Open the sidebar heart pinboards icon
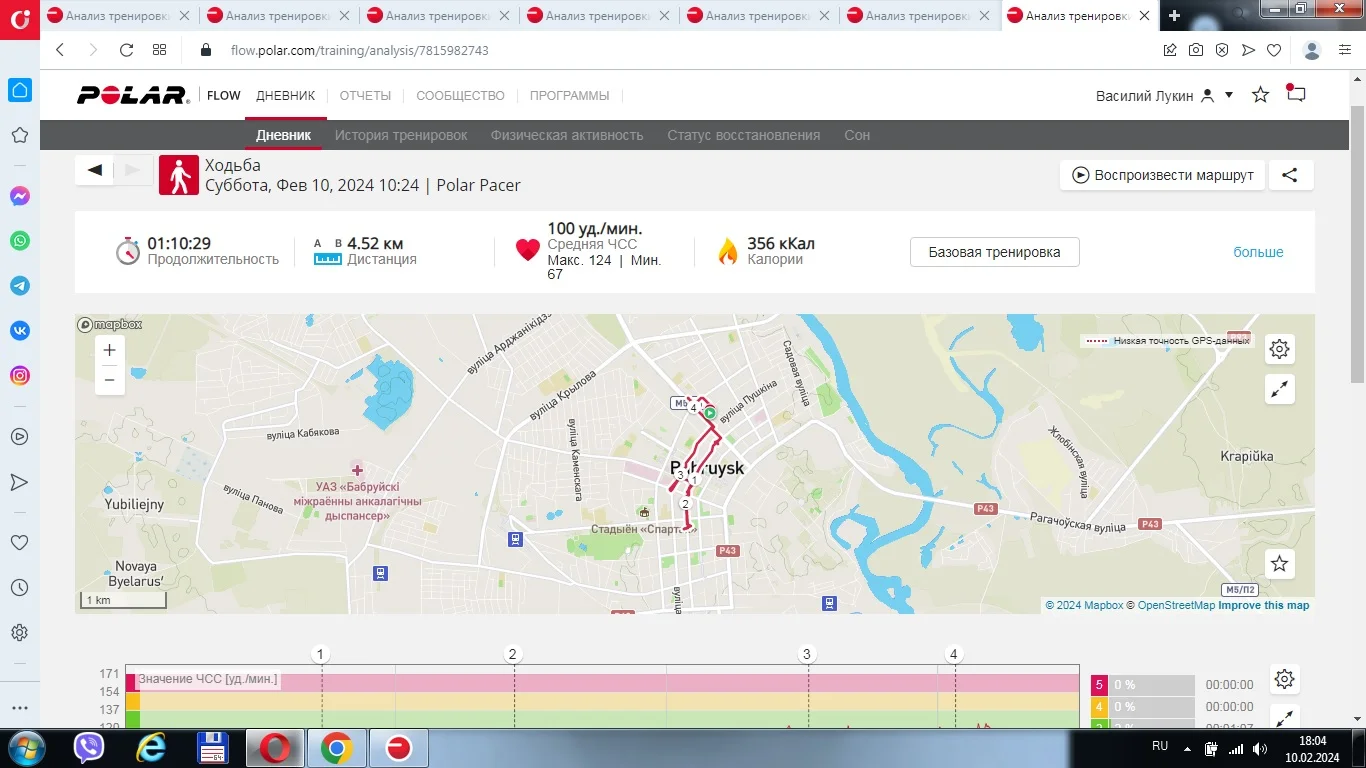 pyautogui.click(x=20, y=543)
